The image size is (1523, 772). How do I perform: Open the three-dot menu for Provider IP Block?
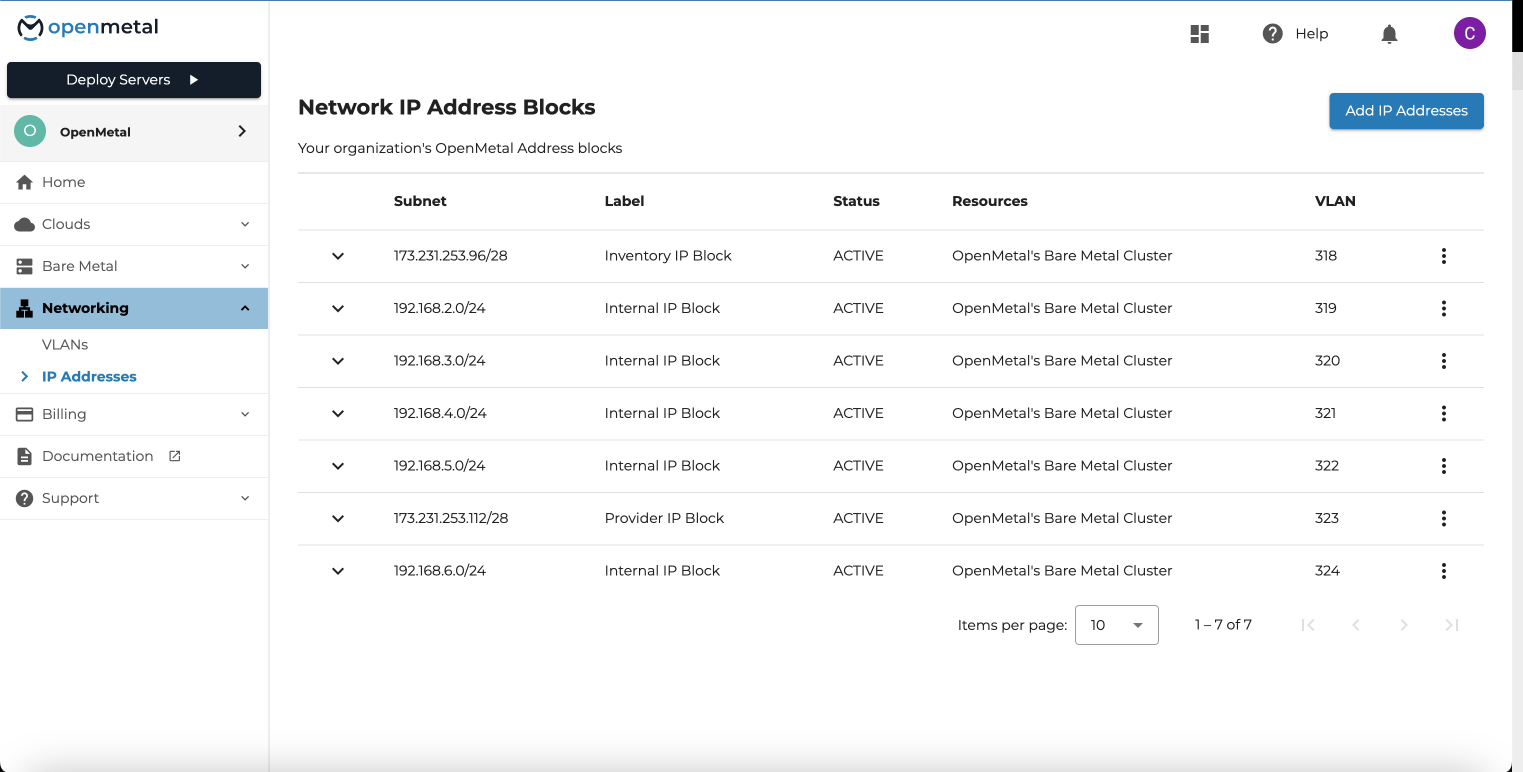(x=1444, y=518)
